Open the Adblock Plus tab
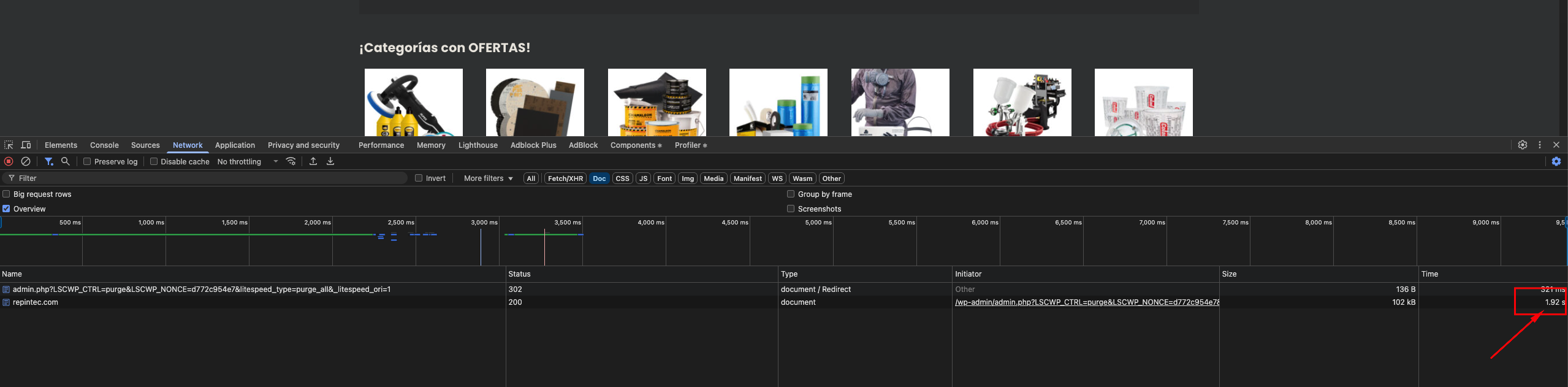1568x387 pixels. tap(533, 145)
